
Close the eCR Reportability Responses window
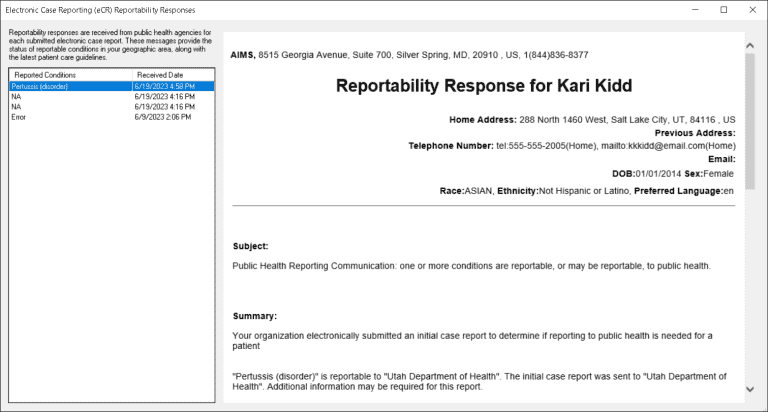(752, 10)
